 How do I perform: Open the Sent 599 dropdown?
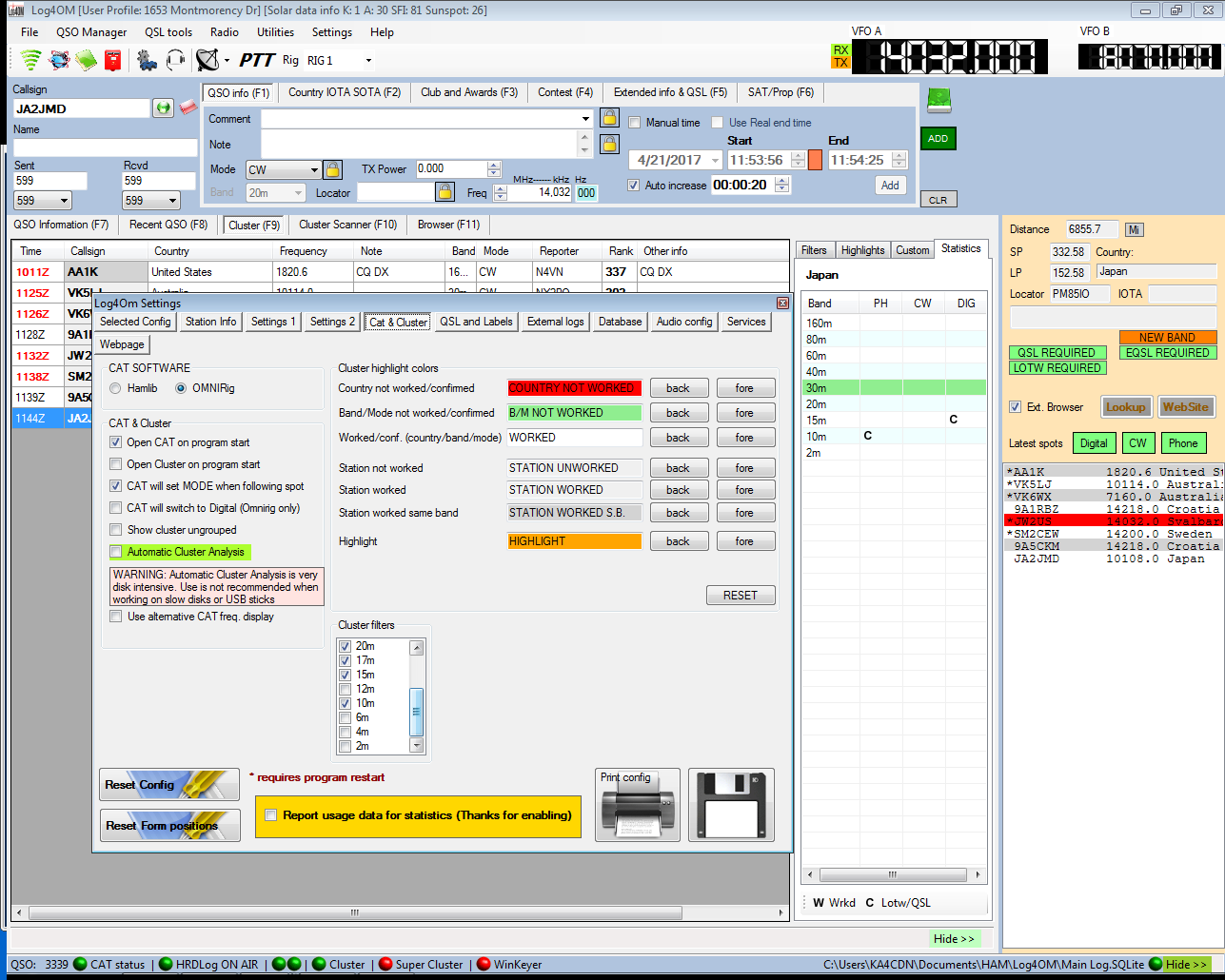64,201
